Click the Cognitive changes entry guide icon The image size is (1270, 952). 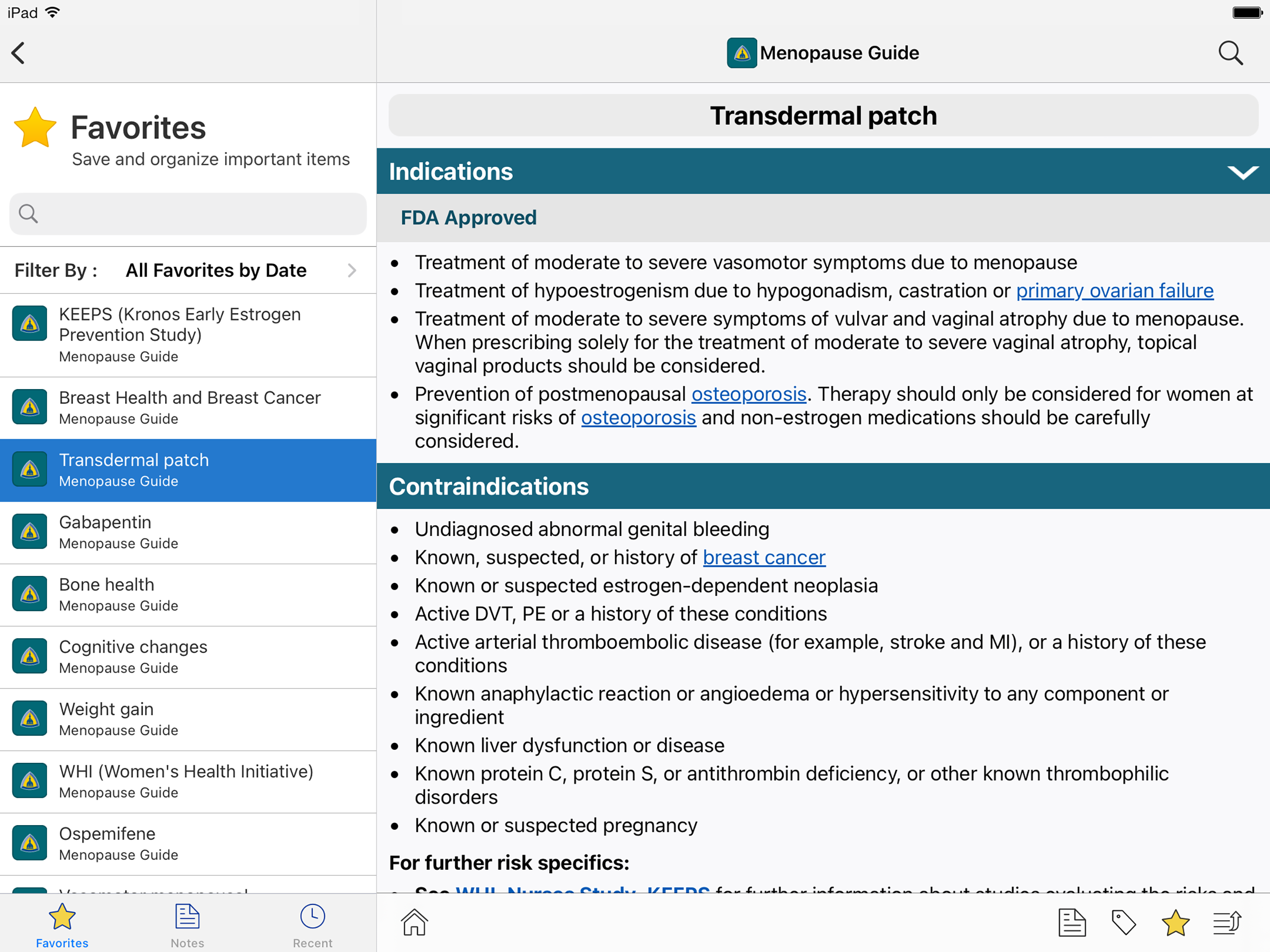click(30, 656)
